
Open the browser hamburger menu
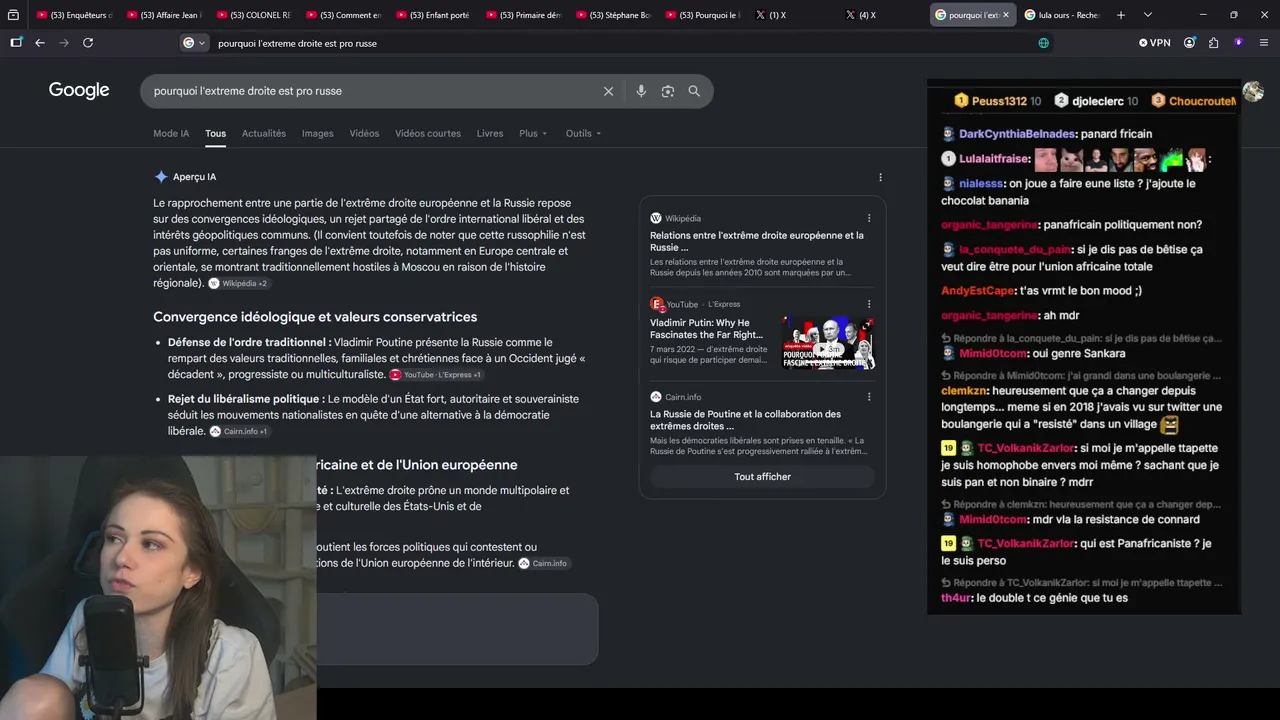[x=1264, y=43]
